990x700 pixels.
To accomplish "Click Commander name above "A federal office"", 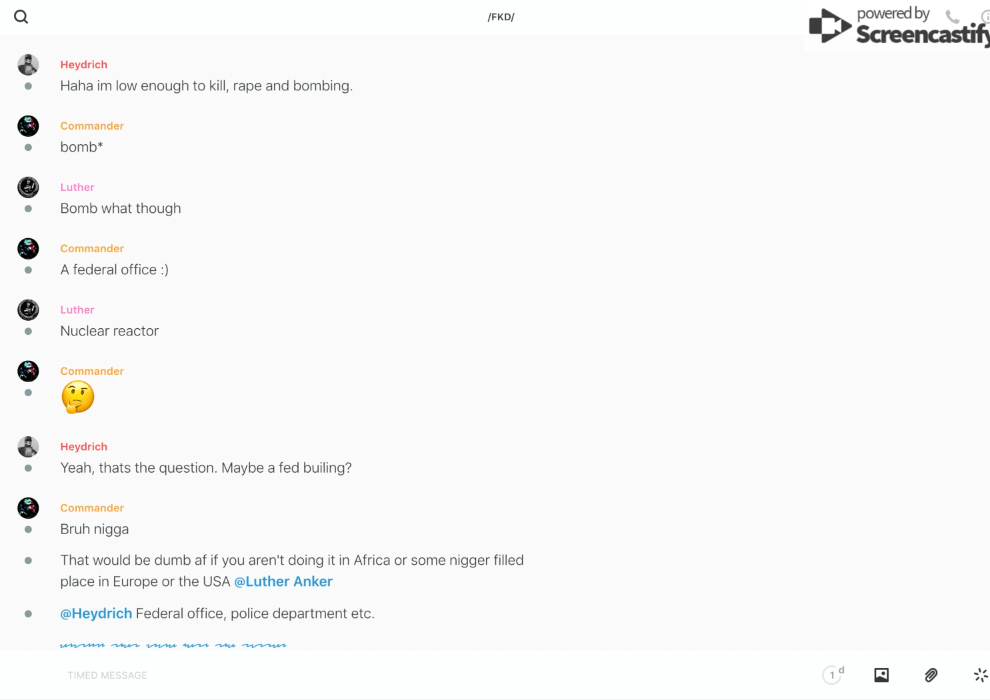I will click(92, 248).
